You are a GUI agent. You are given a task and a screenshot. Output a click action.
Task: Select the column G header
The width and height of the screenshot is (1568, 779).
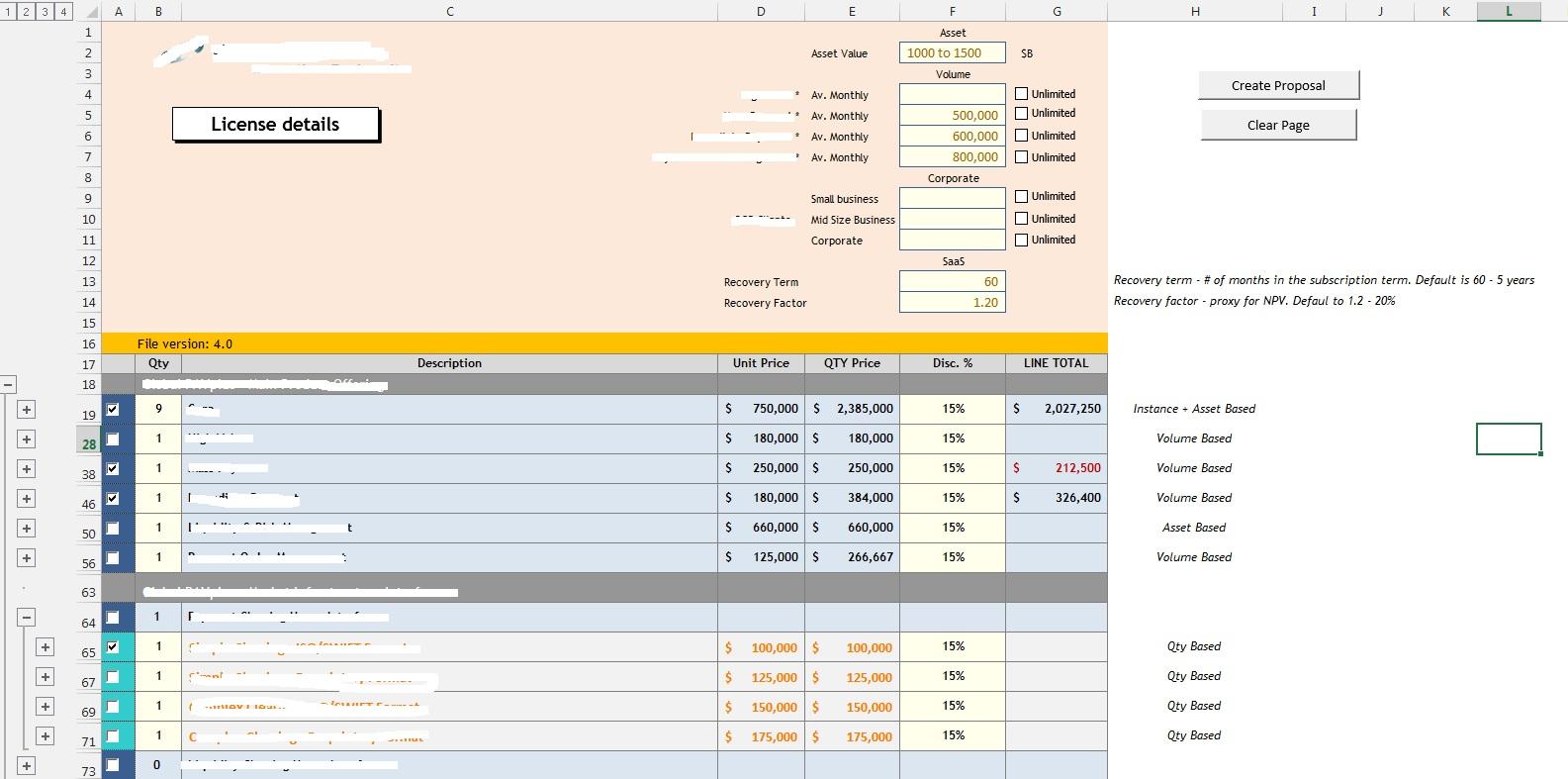pyautogui.click(x=1057, y=12)
